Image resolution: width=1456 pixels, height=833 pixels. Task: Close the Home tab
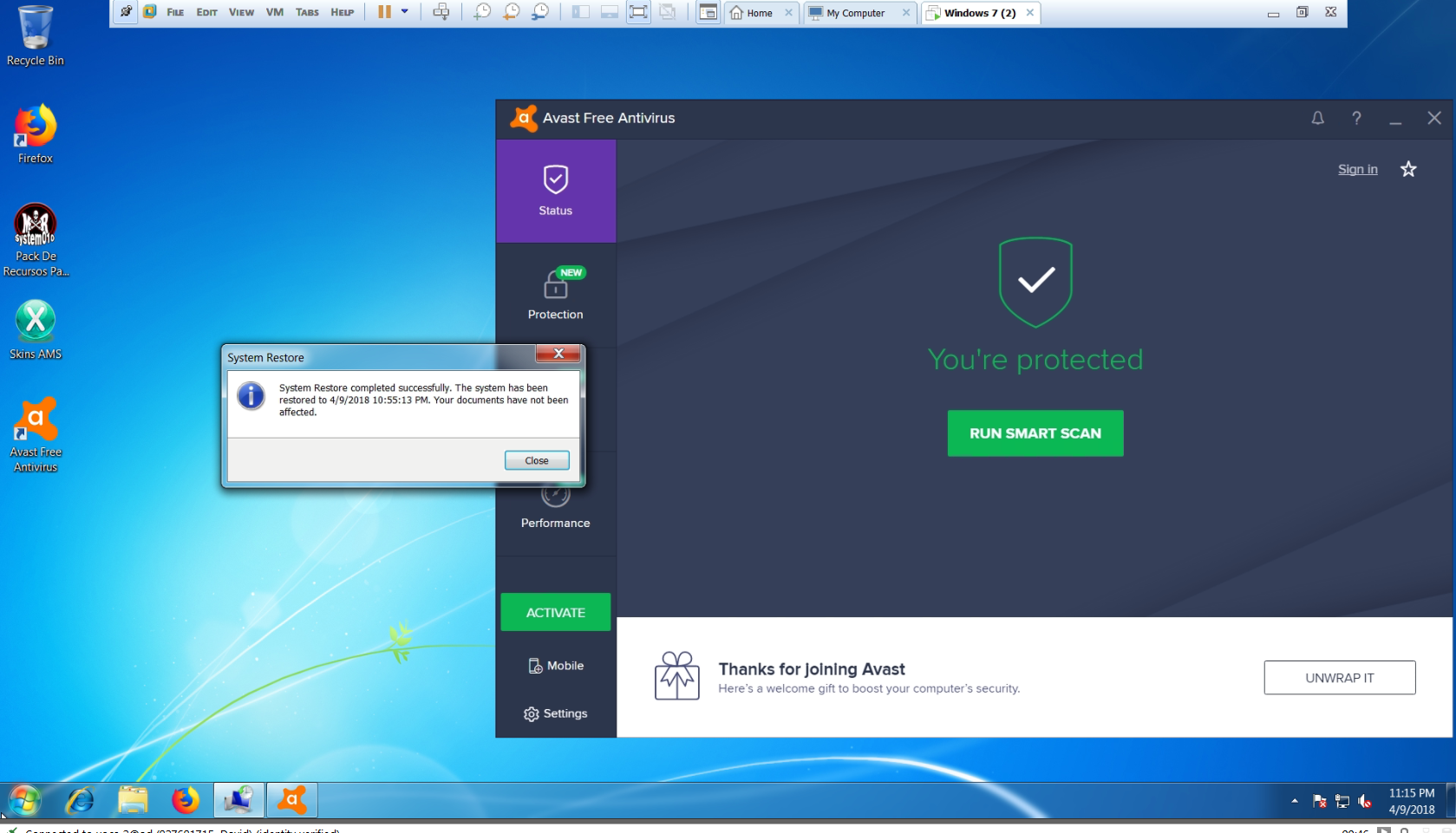pyautogui.click(x=788, y=13)
